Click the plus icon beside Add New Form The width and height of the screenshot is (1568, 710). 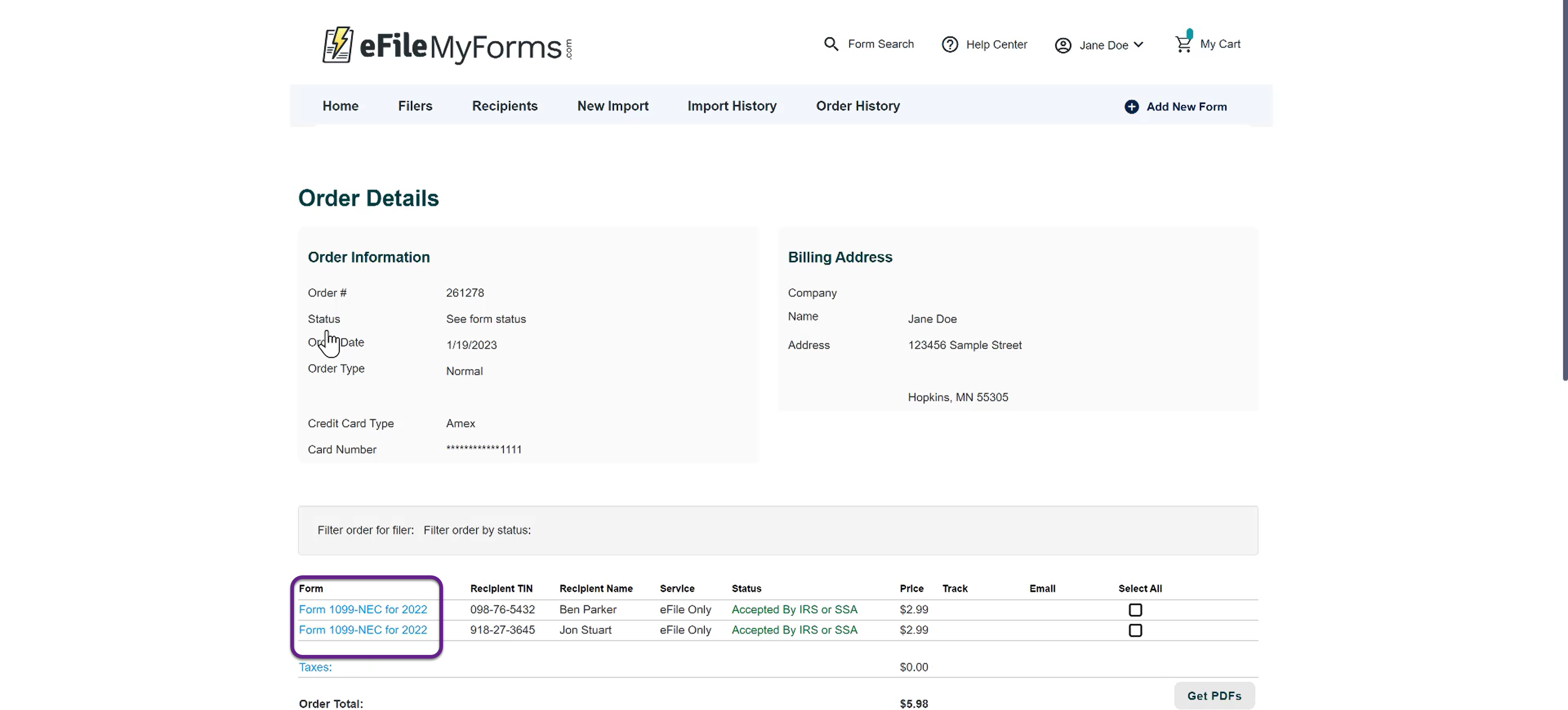[x=1131, y=106]
